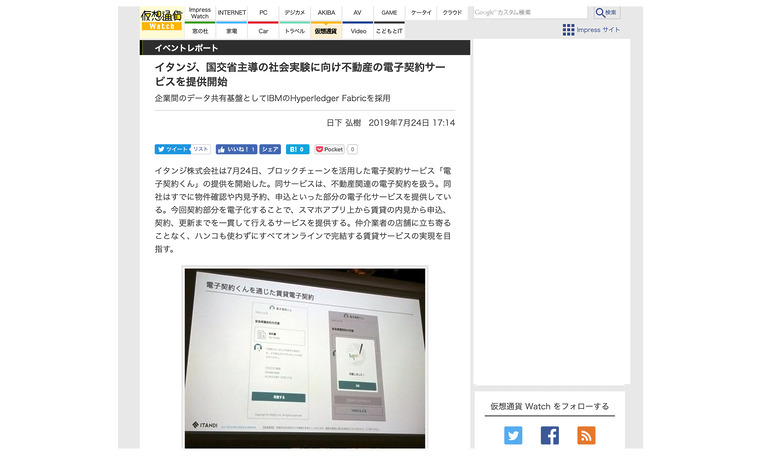Open the Facebook follow icon in sidebar

549,435
